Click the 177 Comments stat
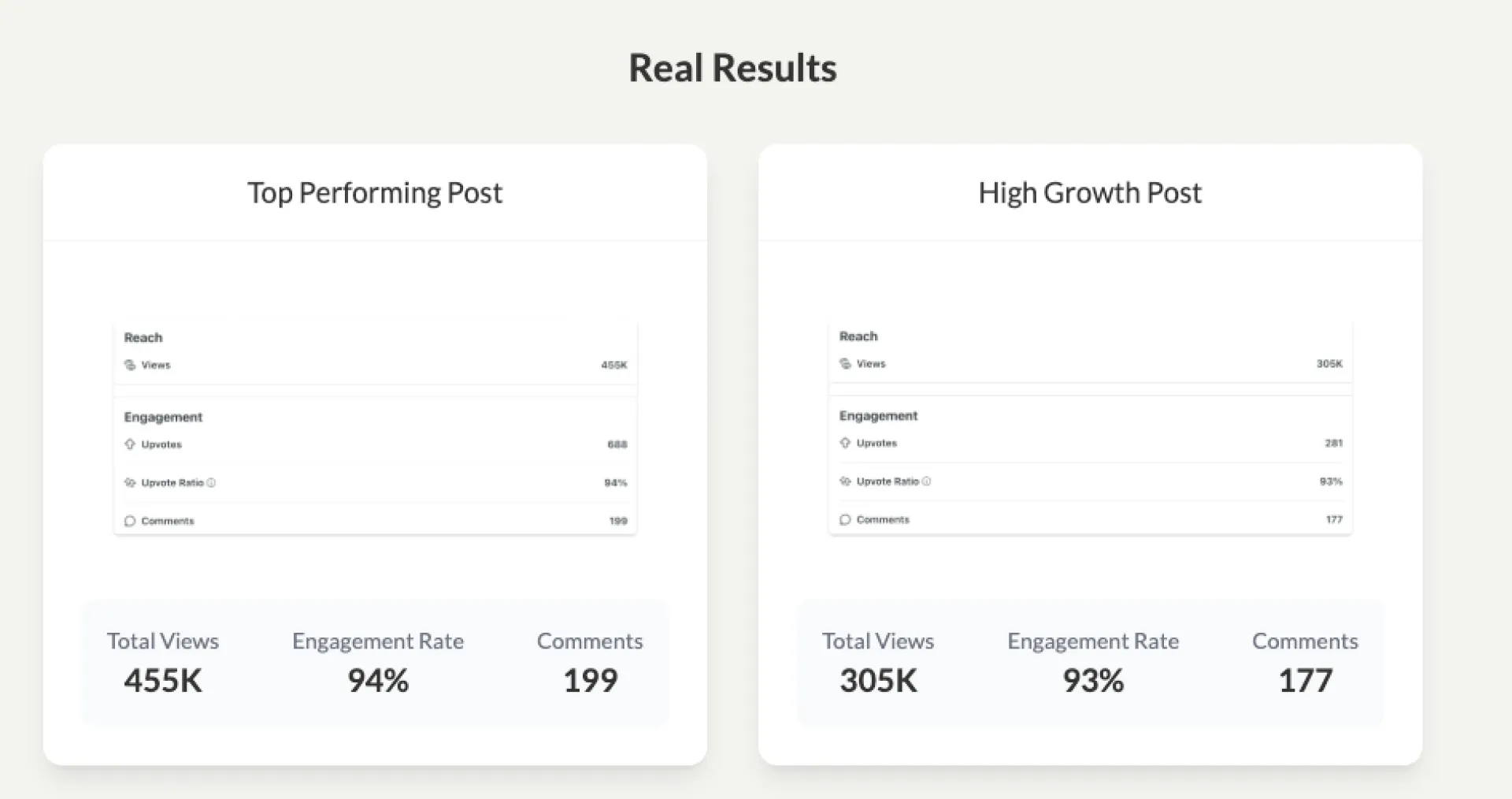Image resolution: width=1512 pixels, height=799 pixels. (x=1305, y=680)
